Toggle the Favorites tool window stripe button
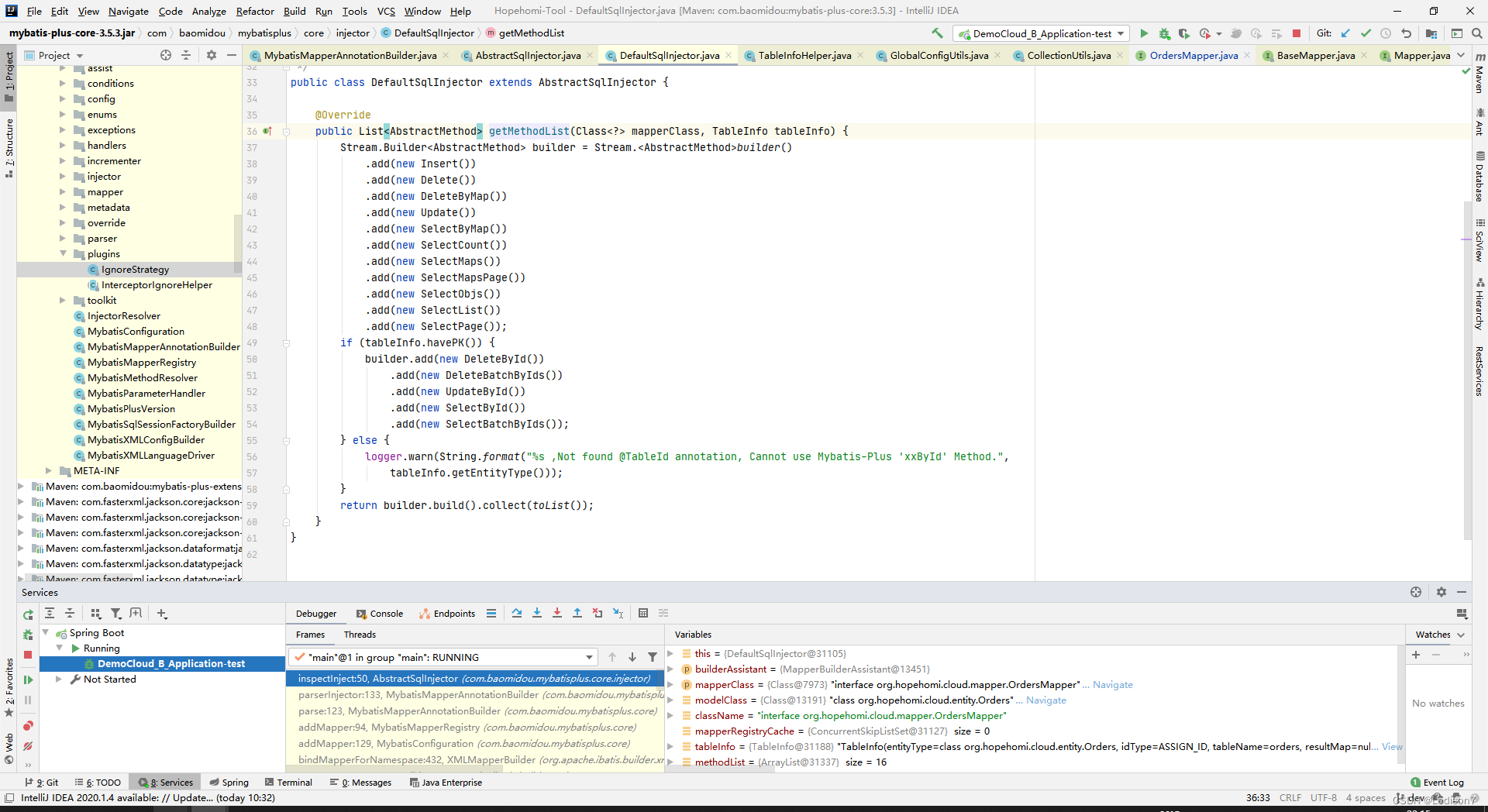This screenshot has height=812, width=1488. 9,688
